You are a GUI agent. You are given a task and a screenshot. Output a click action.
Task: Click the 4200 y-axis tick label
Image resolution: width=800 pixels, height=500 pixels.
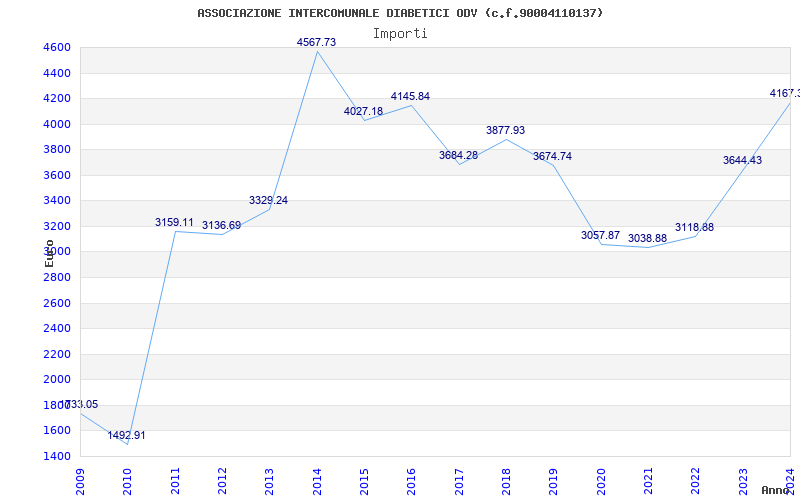(x=57, y=98)
